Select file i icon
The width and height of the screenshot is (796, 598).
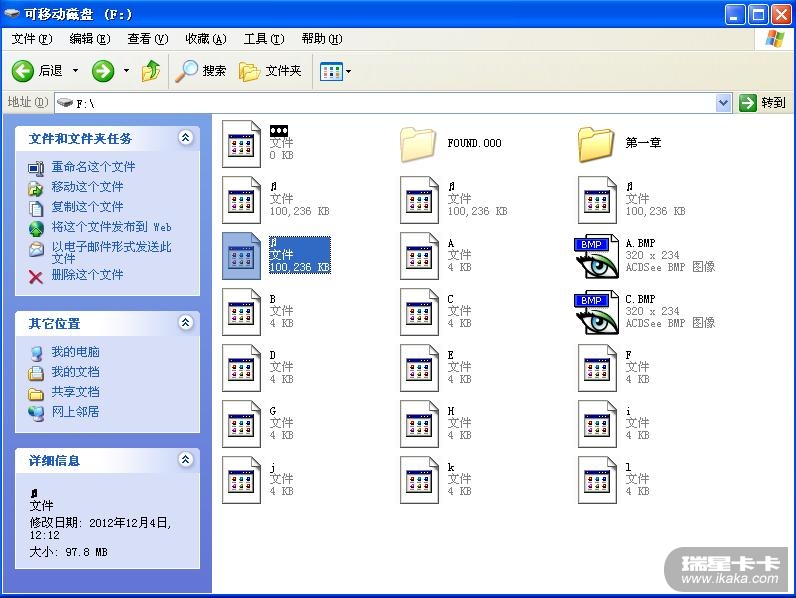tap(598, 424)
